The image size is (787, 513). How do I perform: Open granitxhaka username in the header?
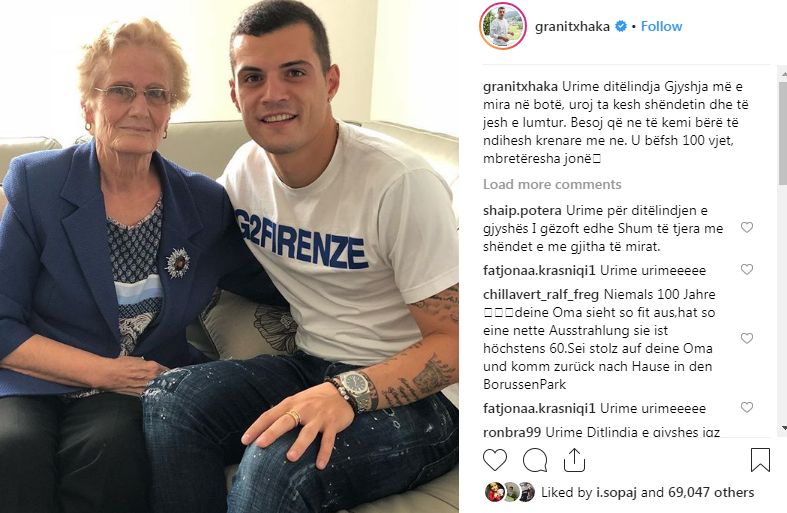tap(572, 26)
